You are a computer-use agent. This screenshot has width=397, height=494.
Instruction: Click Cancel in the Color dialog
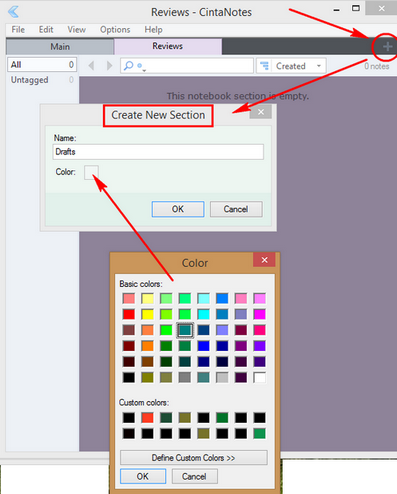(194, 476)
